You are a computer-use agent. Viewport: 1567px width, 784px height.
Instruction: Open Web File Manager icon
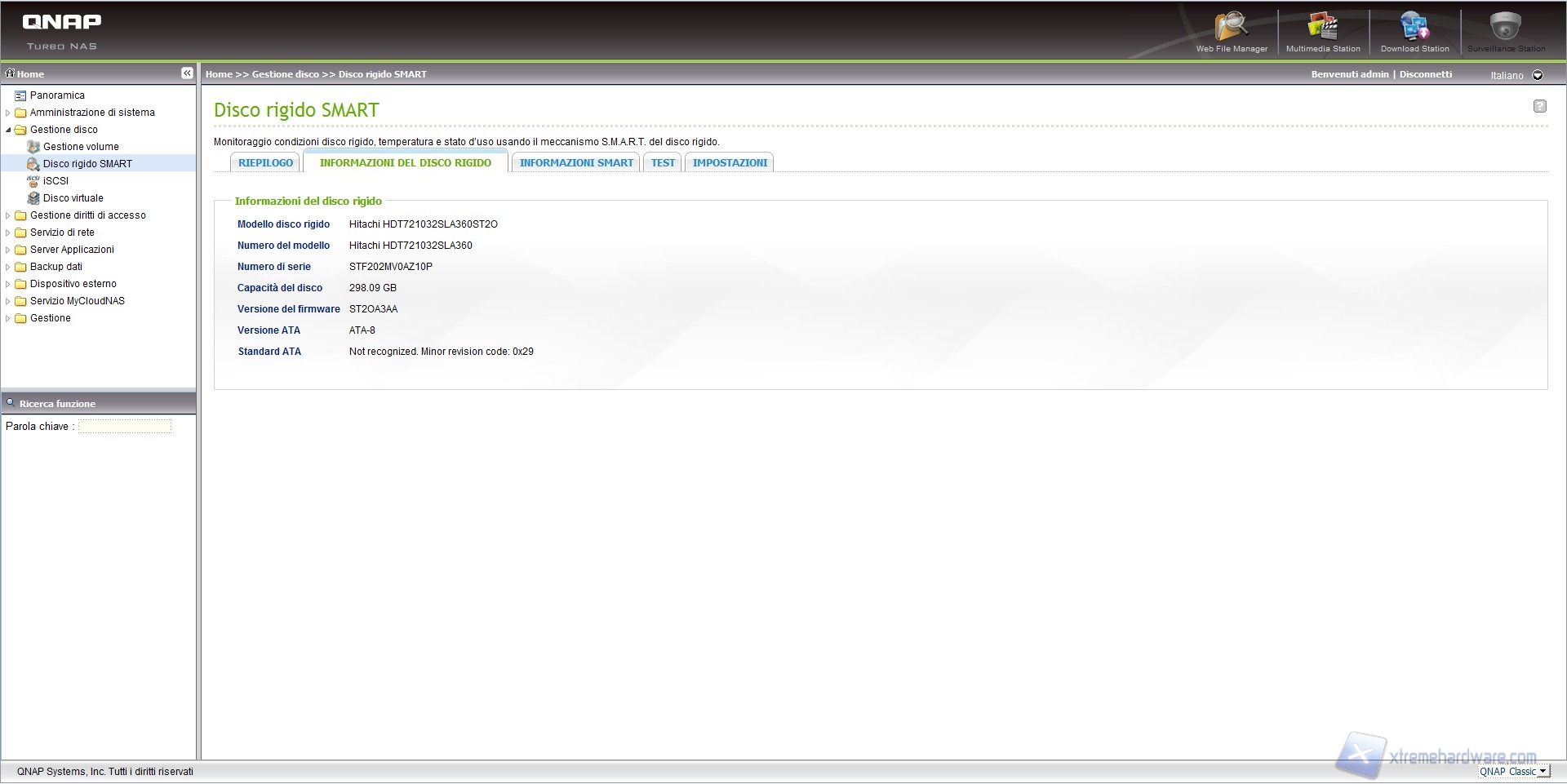1231,28
